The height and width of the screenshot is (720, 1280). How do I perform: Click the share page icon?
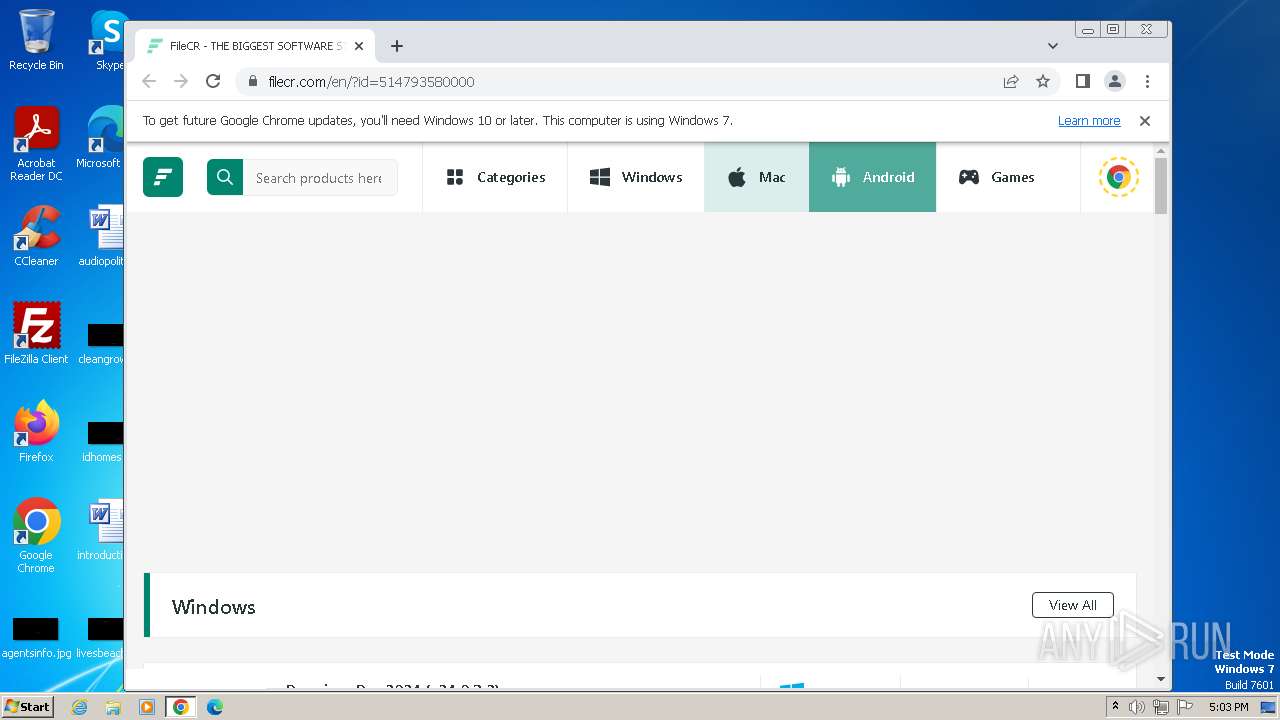1011,81
